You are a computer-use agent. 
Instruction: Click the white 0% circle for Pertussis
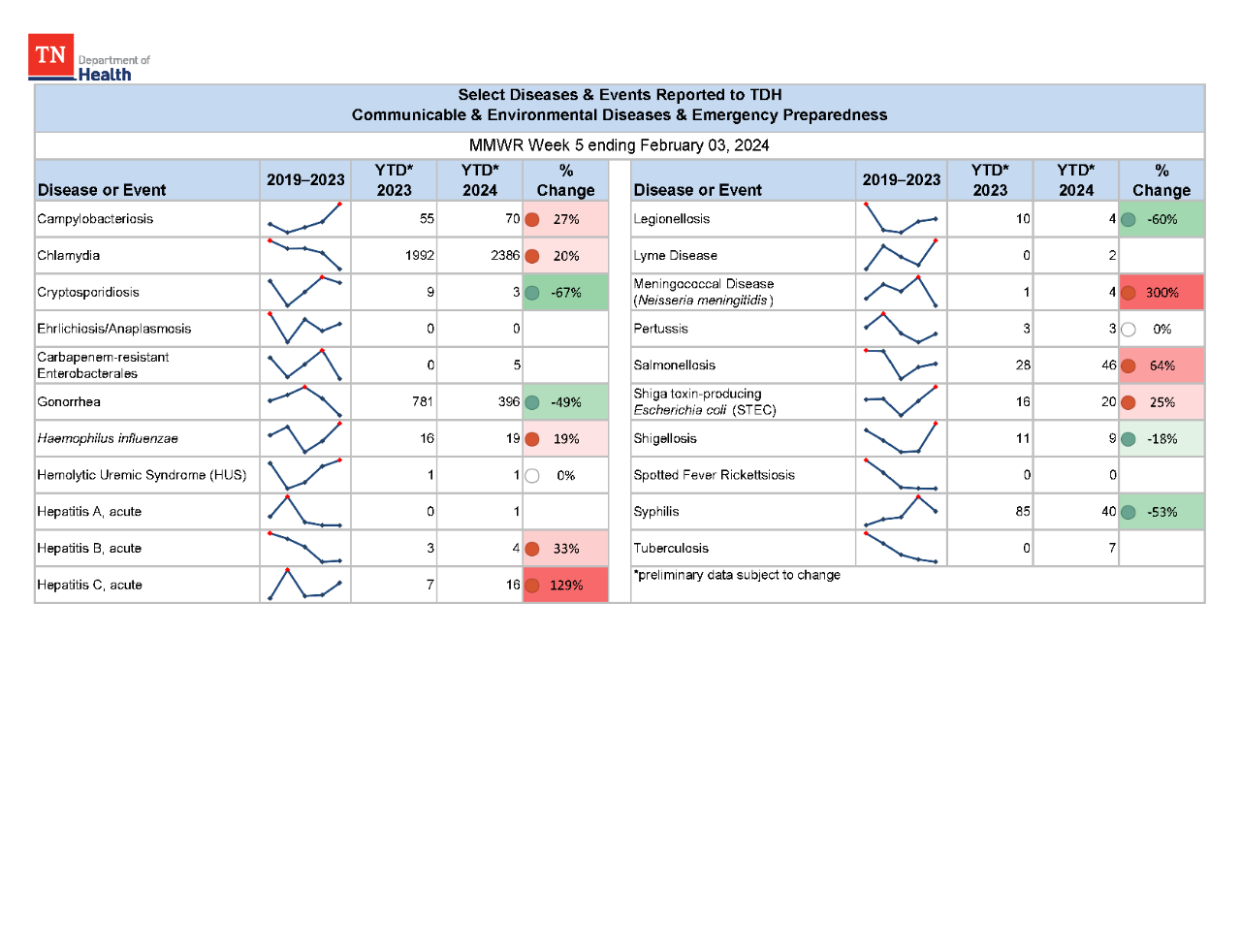(x=1128, y=329)
